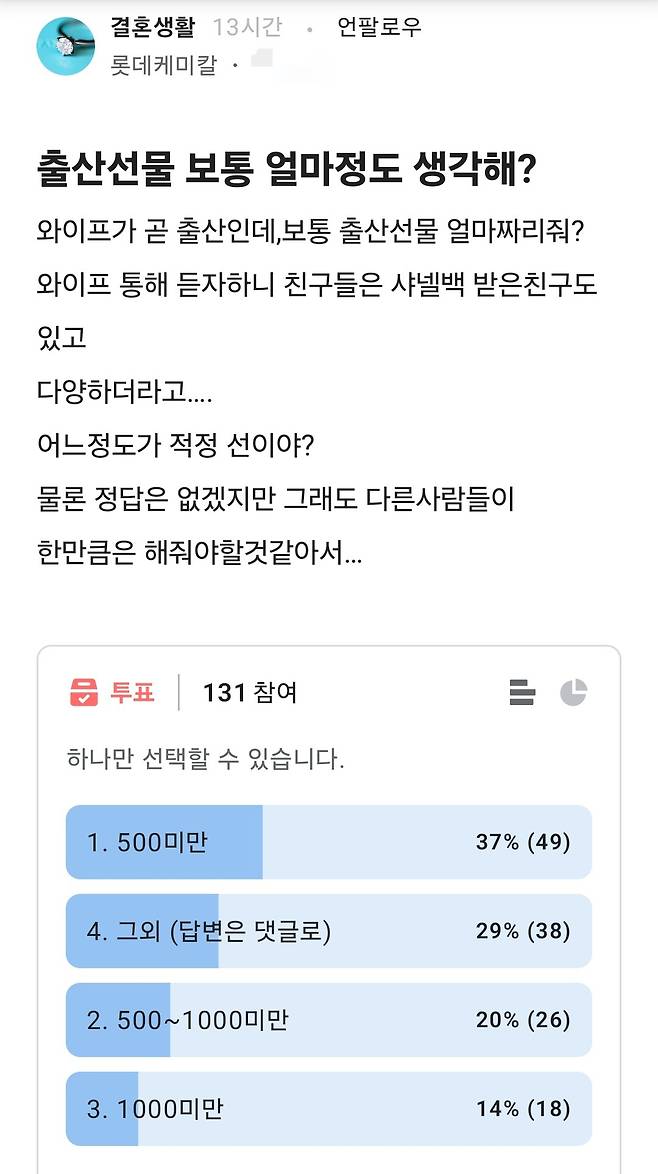The width and height of the screenshot is (658, 1174).
Task: Click the red ballot box poll icon
Action: coord(84,692)
